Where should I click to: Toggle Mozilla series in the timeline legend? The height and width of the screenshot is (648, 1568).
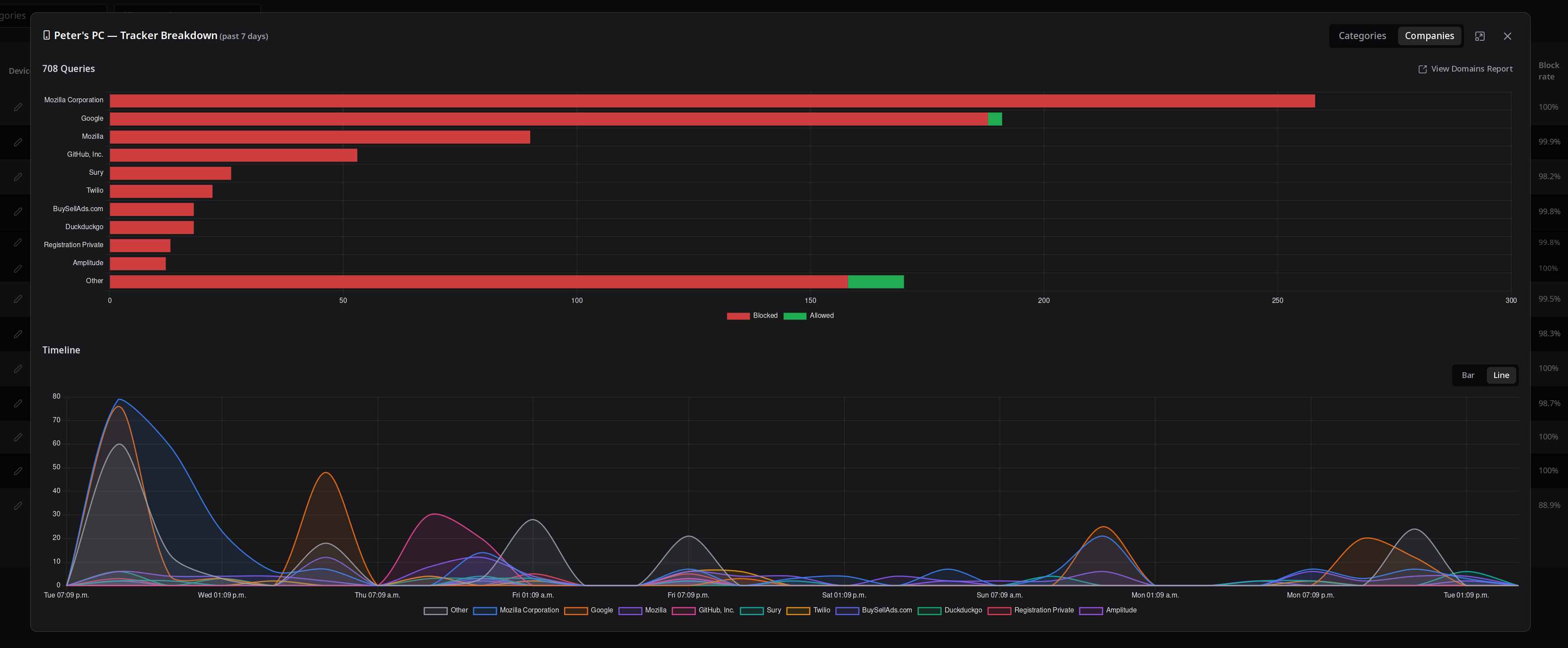642,610
